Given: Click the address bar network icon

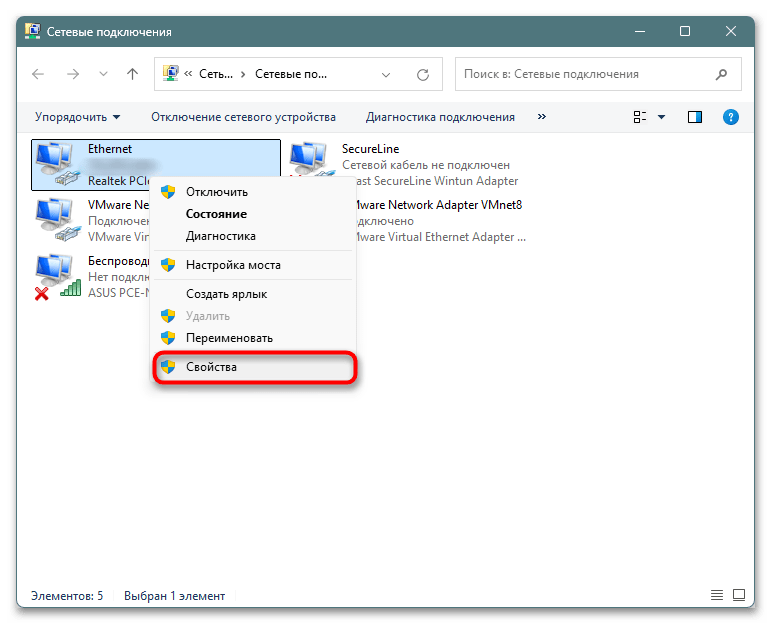Looking at the screenshot, I should tap(171, 74).
